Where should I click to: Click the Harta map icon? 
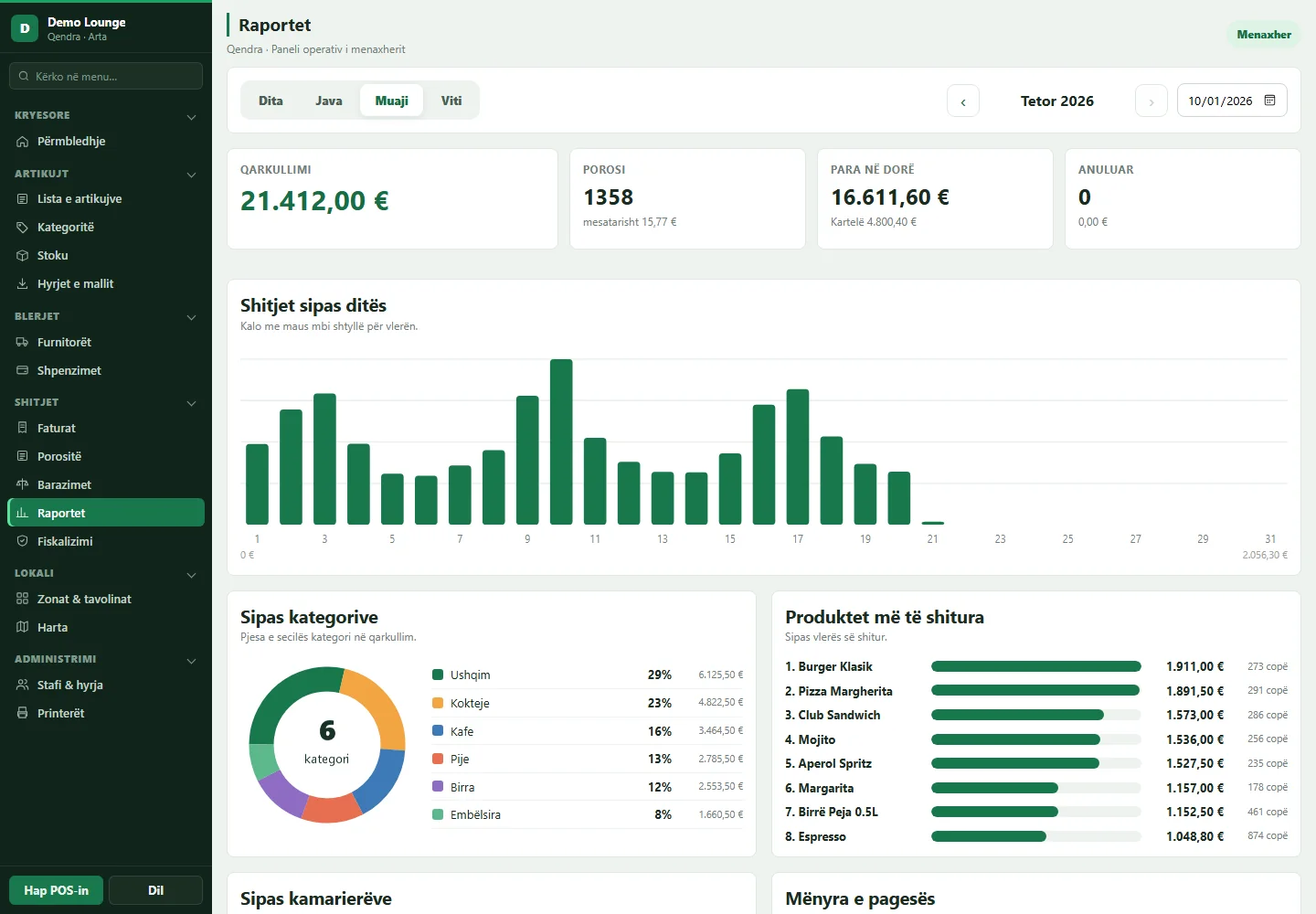click(x=23, y=628)
